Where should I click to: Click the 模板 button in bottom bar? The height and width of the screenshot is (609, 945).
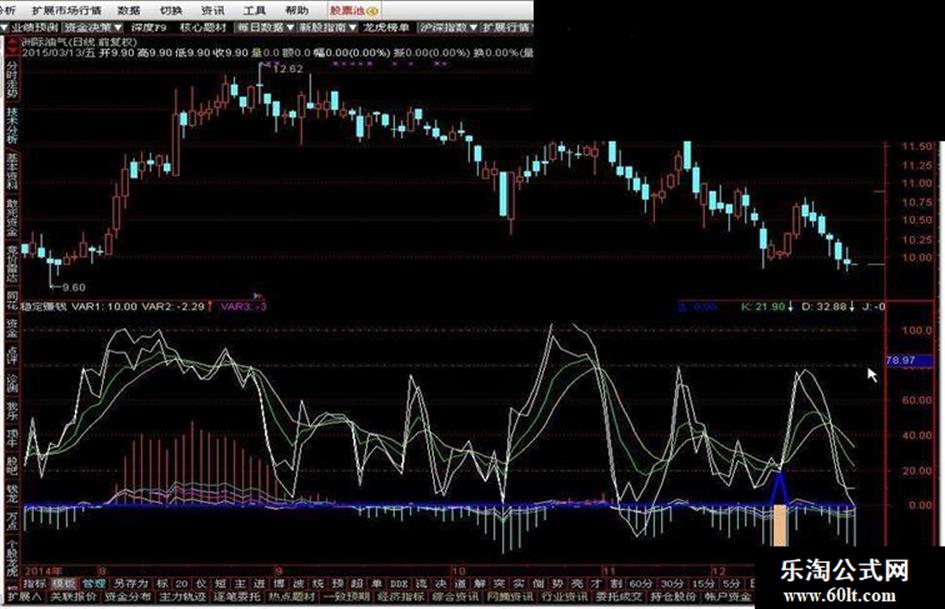pyautogui.click(x=64, y=584)
